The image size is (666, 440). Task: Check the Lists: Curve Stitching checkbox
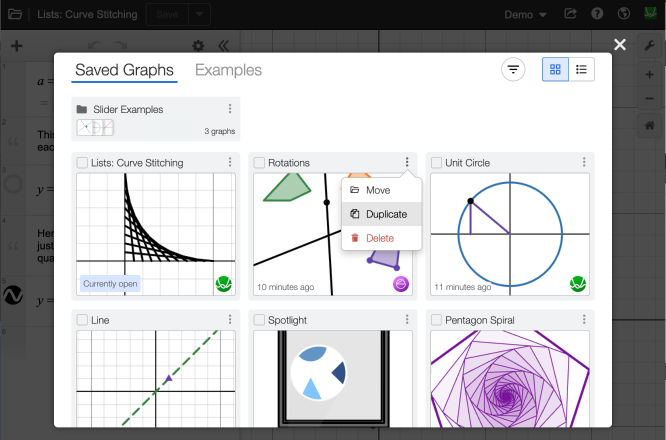[x=81, y=163]
